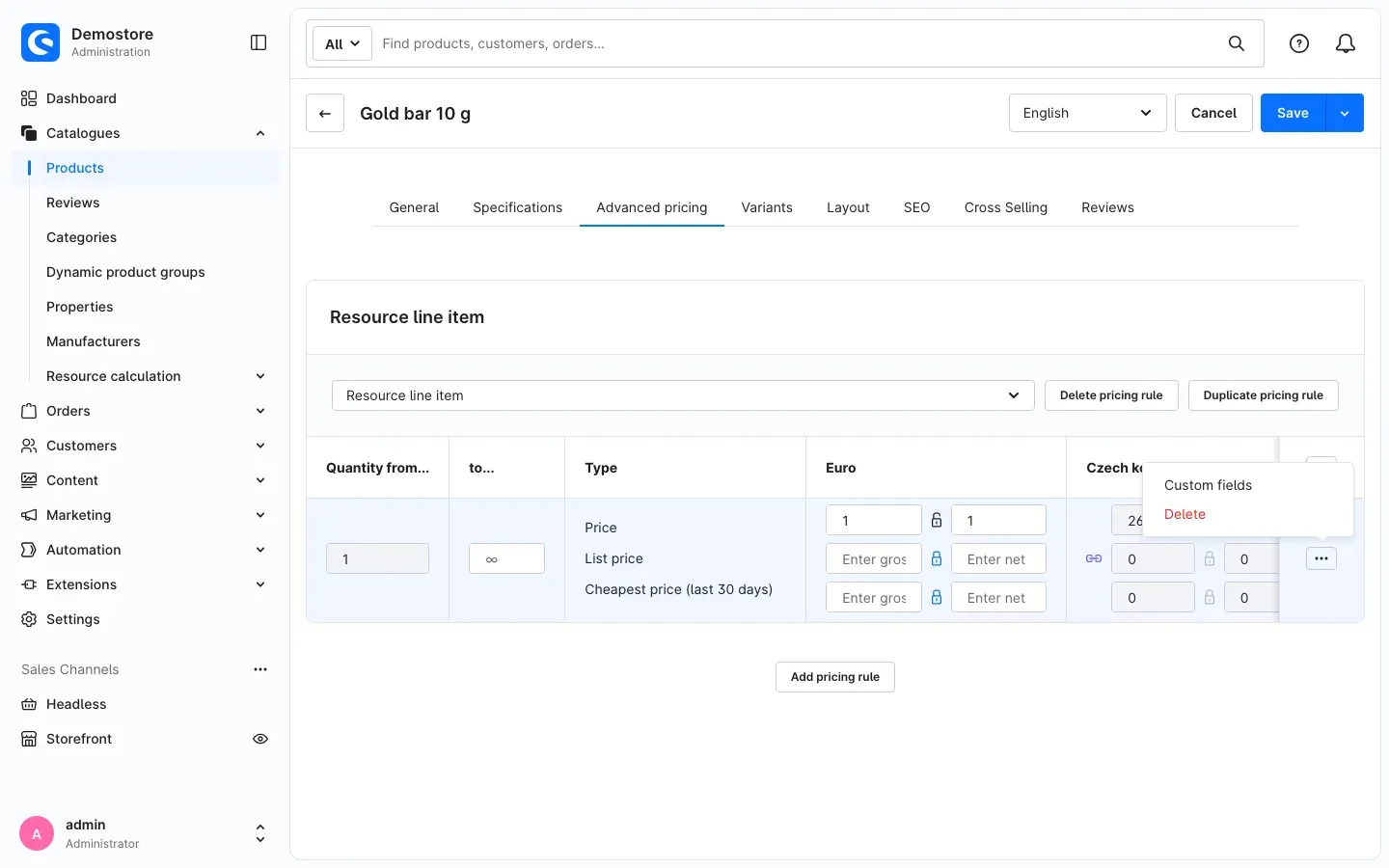Open the English language selector
The image size is (1389, 868).
(1087, 113)
